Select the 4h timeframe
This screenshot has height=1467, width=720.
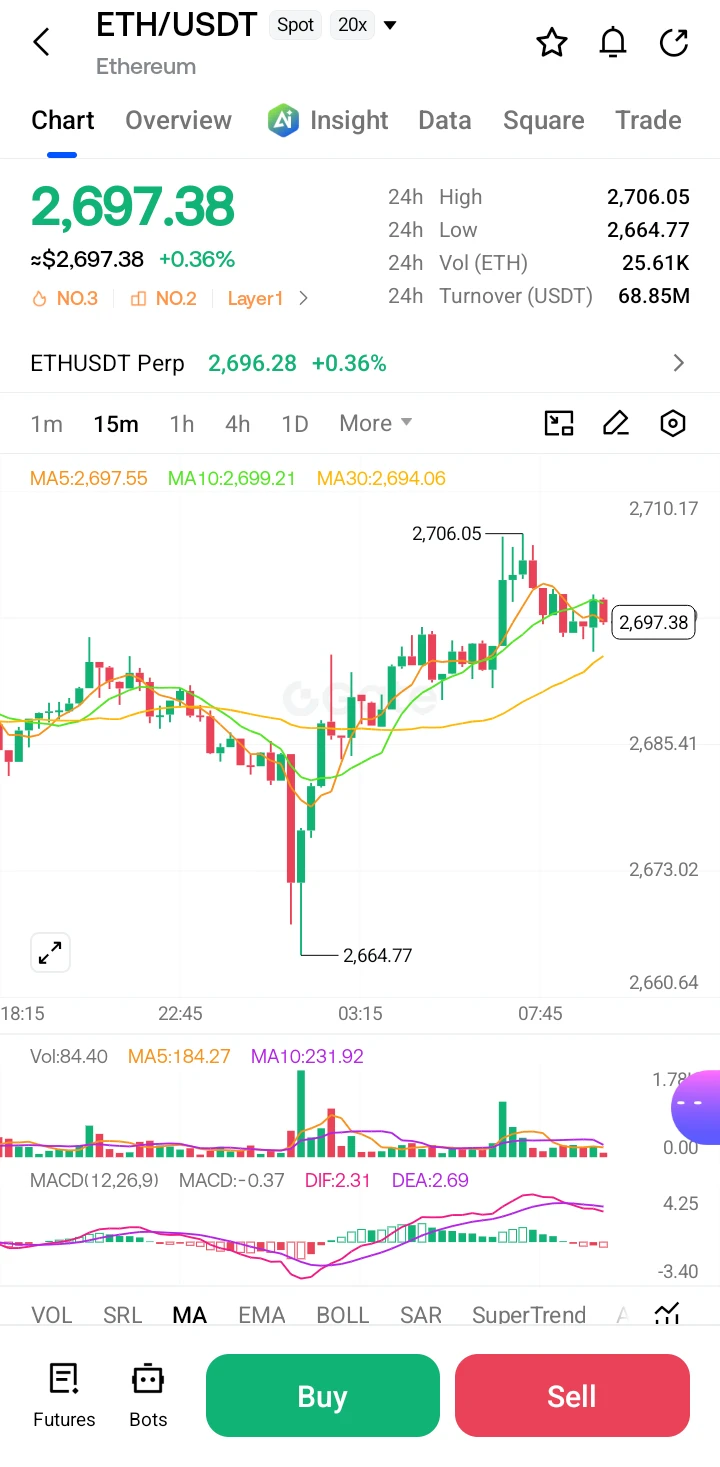point(237,423)
